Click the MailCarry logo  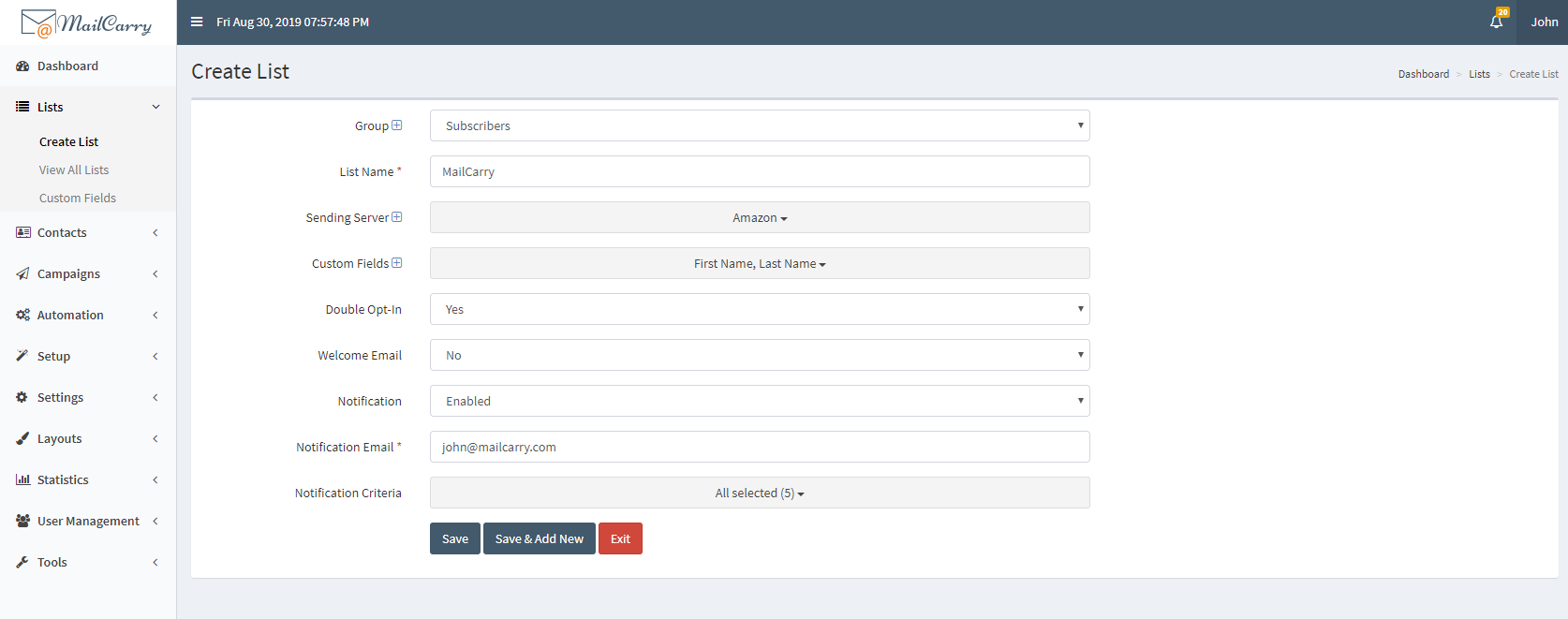[86, 22]
